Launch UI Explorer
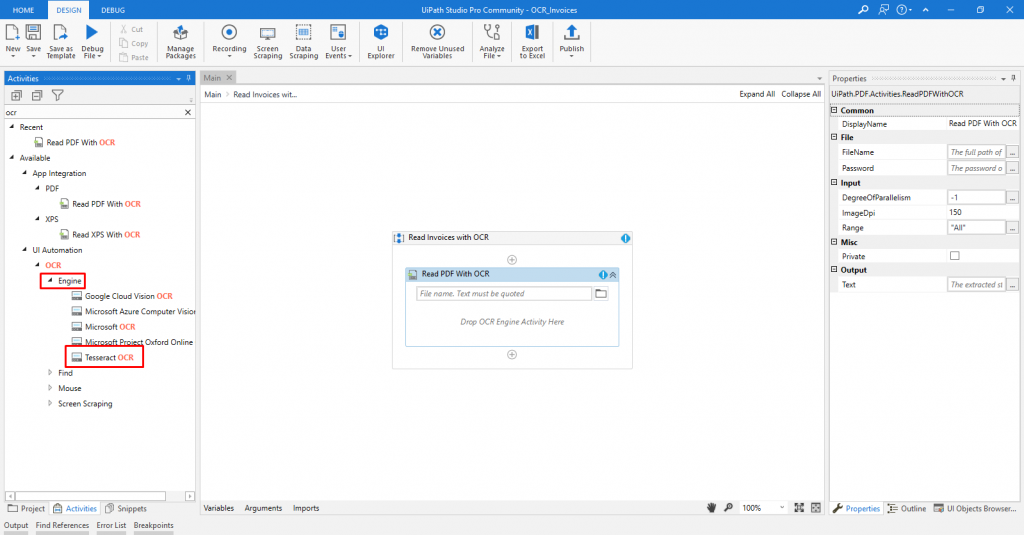The width and height of the screenshot is (1024, 535). (381, 42)
